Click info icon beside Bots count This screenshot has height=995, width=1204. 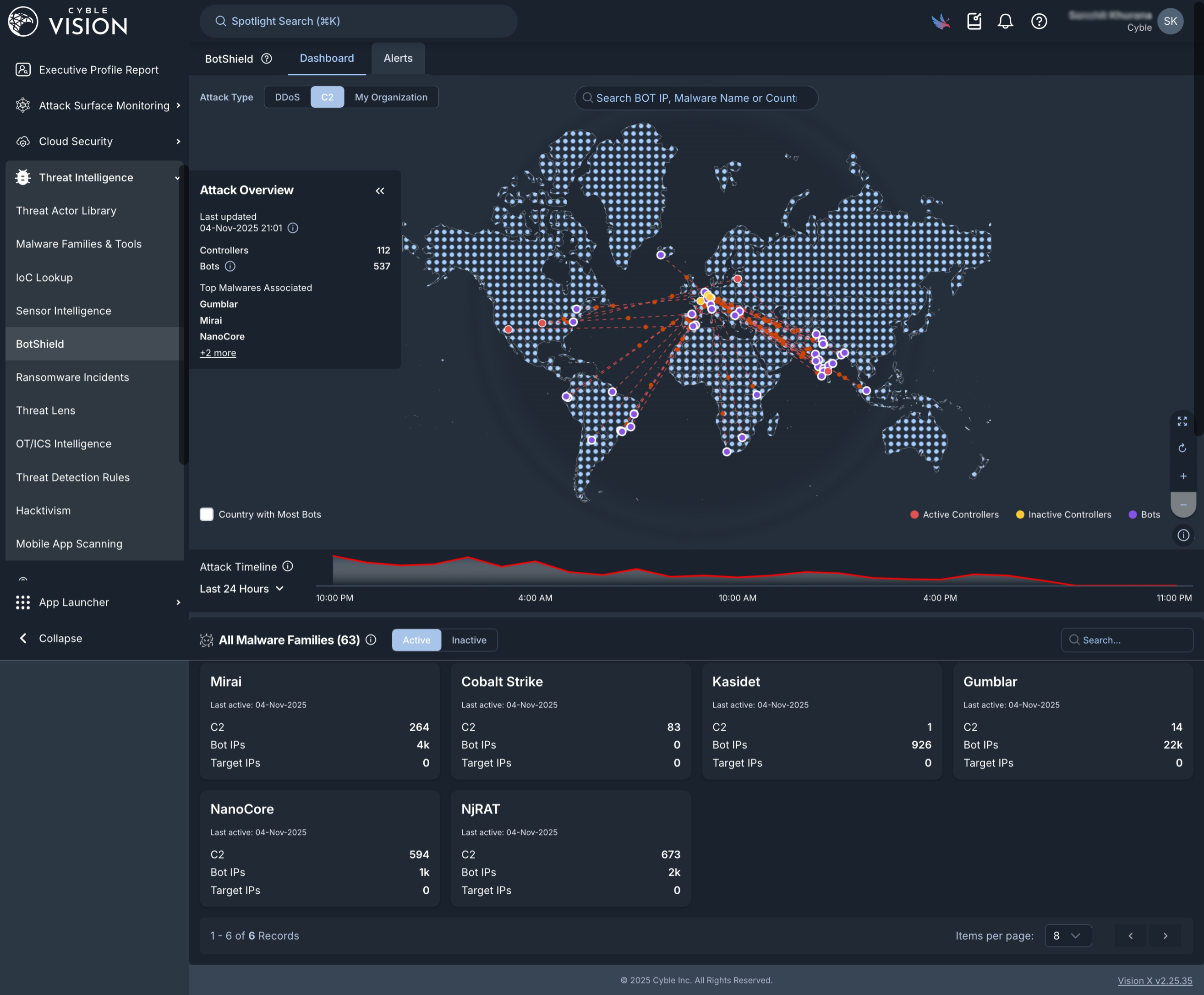(230, 267)
